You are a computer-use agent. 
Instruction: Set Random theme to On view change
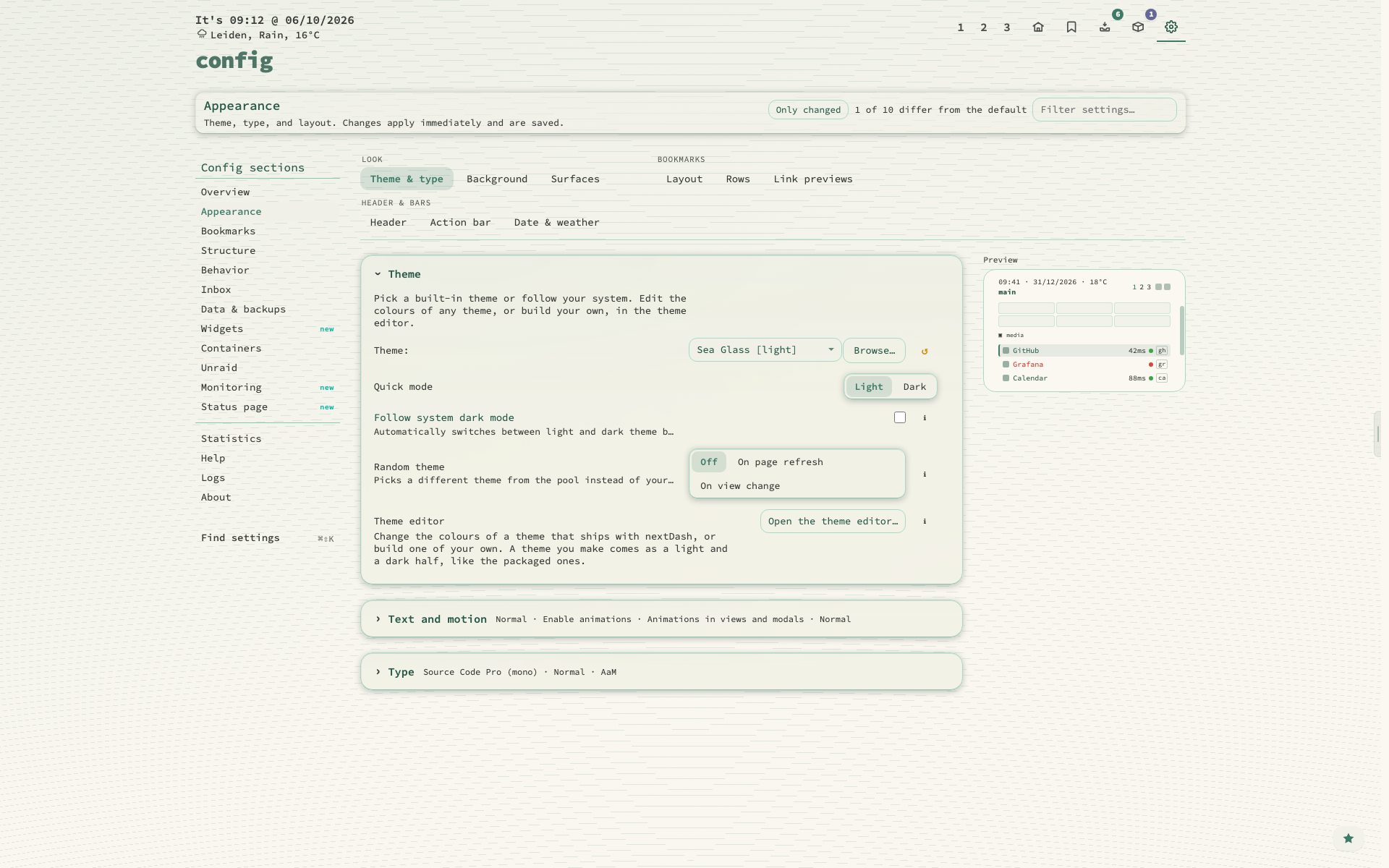[740, 486]
